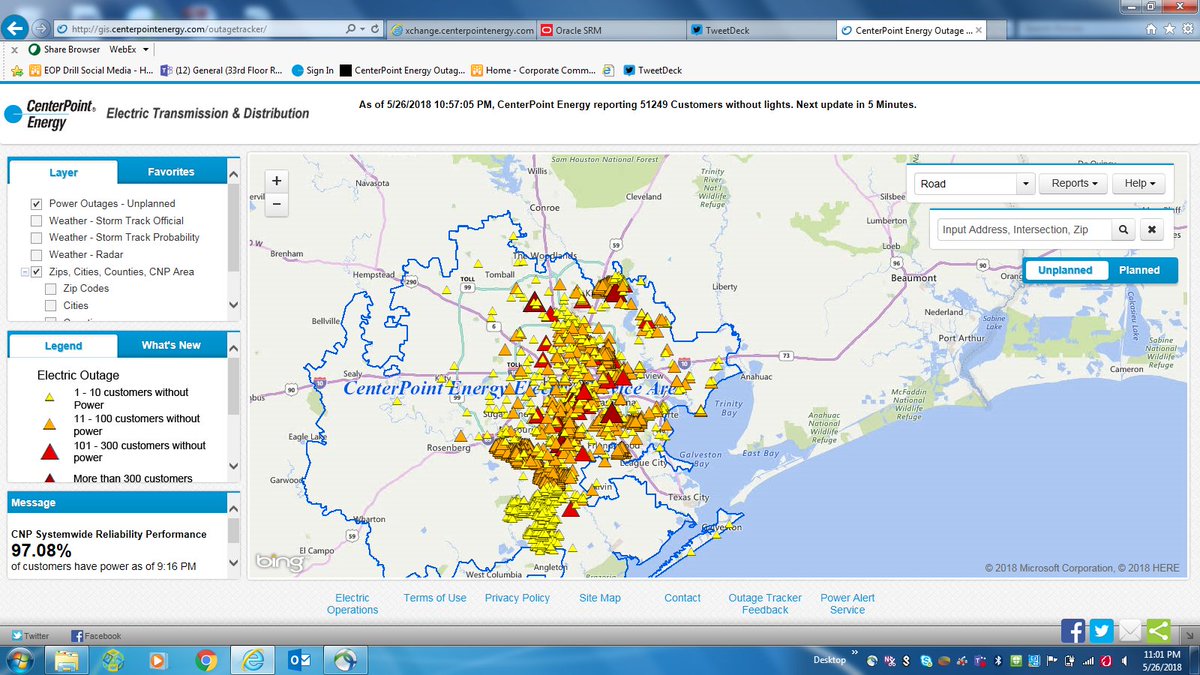The image size is (1200, 675).
Task: Switch outage view to Unplanned
Action: (1065, 270)
